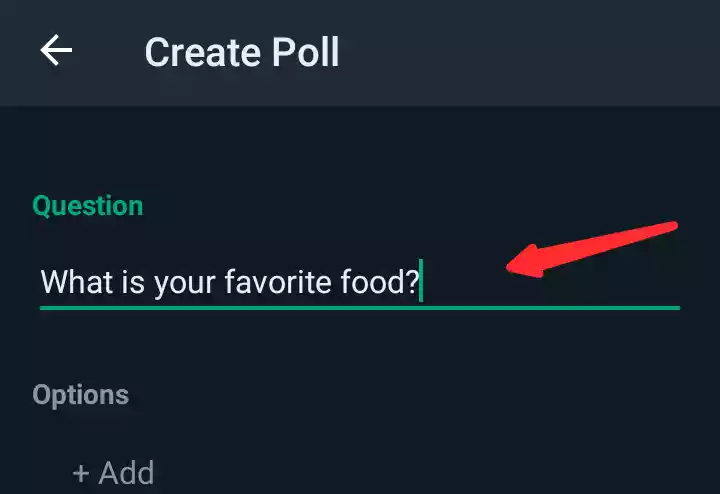This screenshot has height=494, width=720.
Task: Click the "Create Poll" header title
Action: (242, 52)
